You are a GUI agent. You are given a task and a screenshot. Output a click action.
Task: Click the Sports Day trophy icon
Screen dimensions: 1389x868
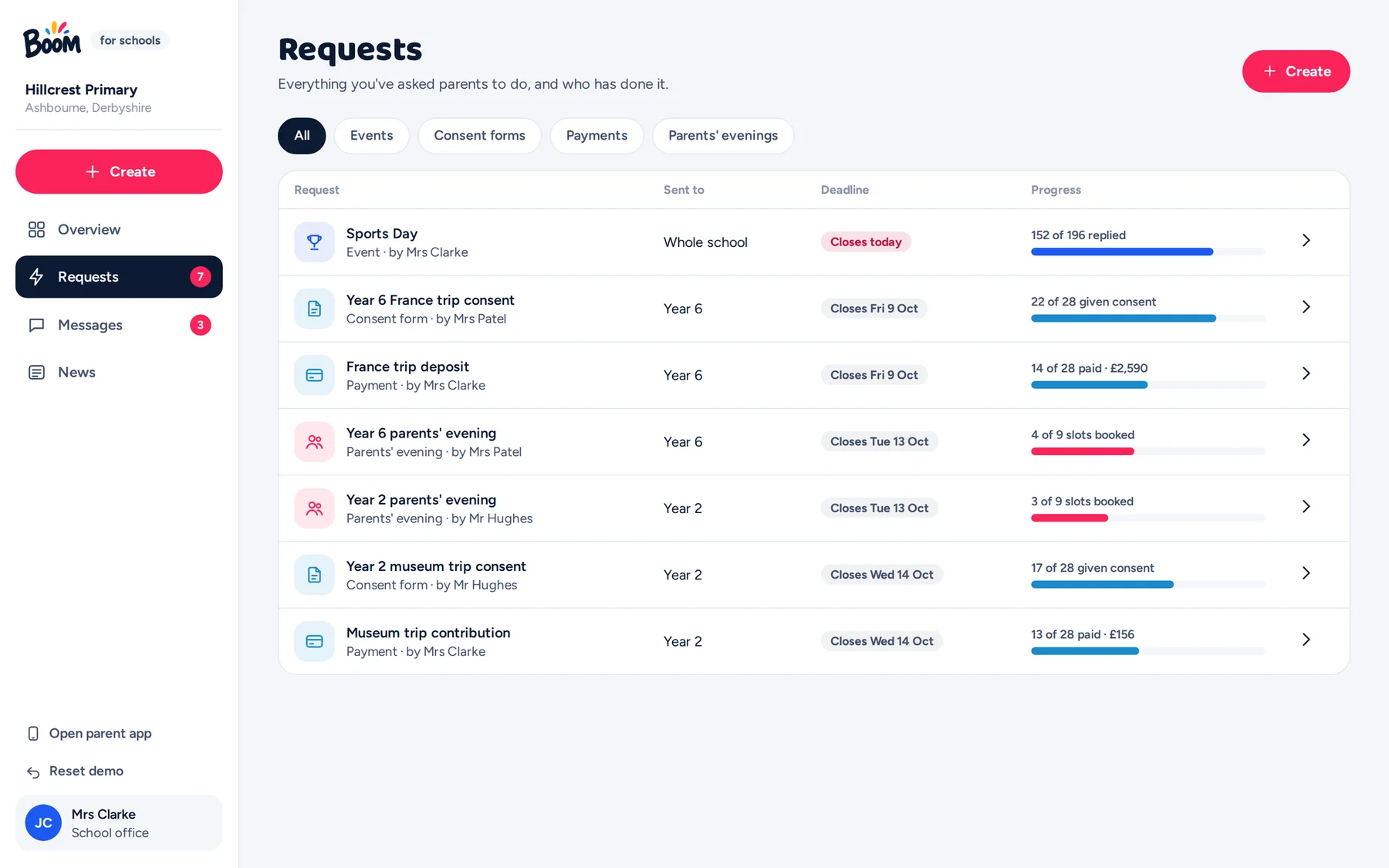(314, 242)
